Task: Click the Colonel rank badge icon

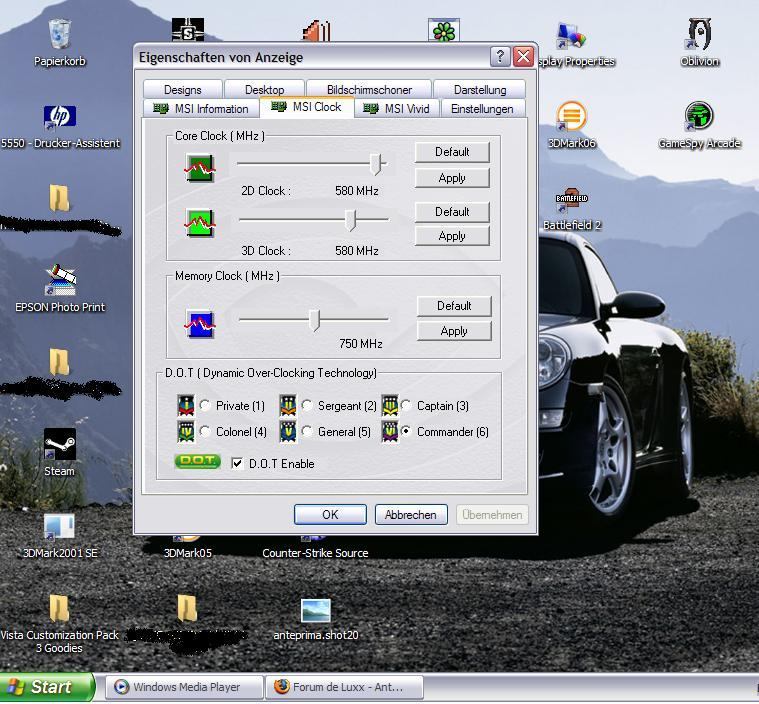Action: point(186,432)
